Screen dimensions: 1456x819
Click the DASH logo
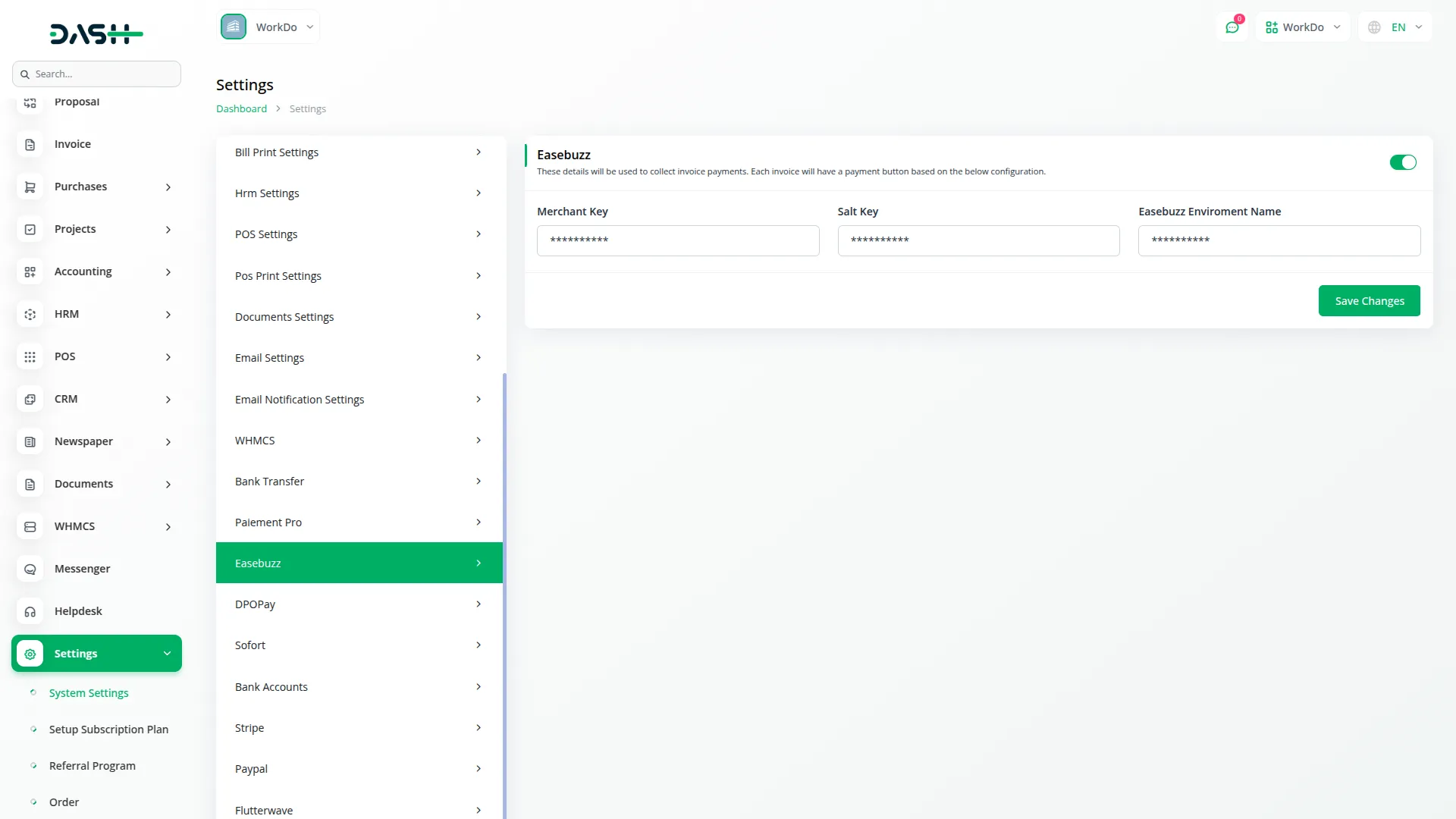coord(96,34)
